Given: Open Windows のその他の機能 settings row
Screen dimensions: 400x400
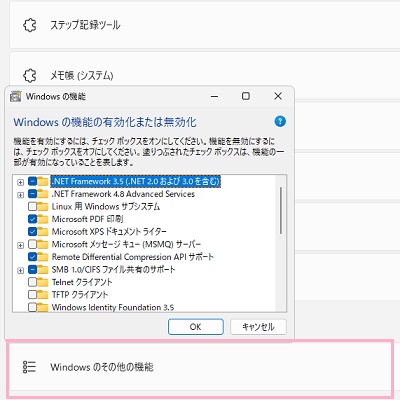Looking at the screenshot, I should (200, 367).
